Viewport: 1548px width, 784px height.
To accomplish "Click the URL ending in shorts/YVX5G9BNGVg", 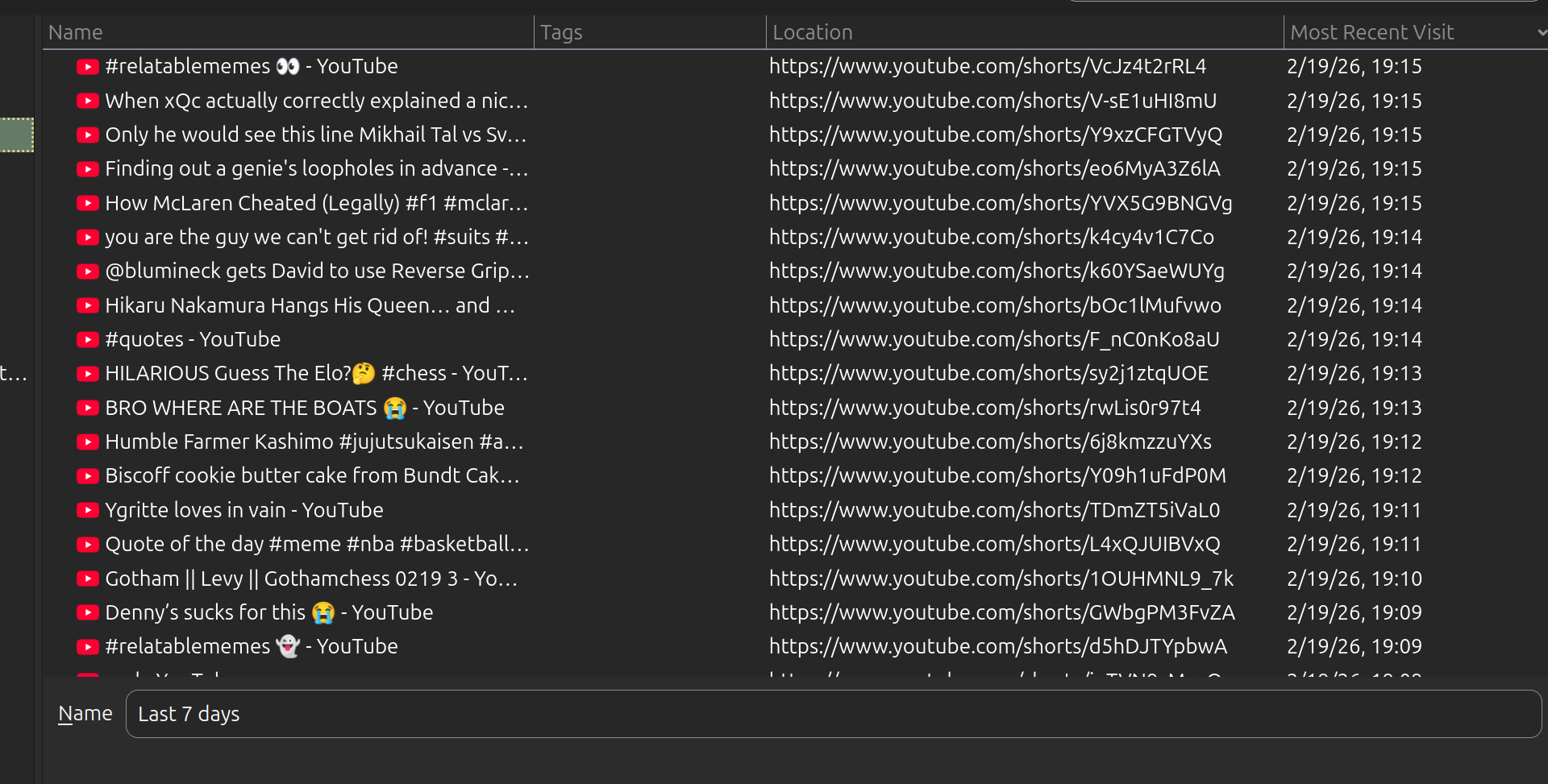I will tap(1001, 203).
